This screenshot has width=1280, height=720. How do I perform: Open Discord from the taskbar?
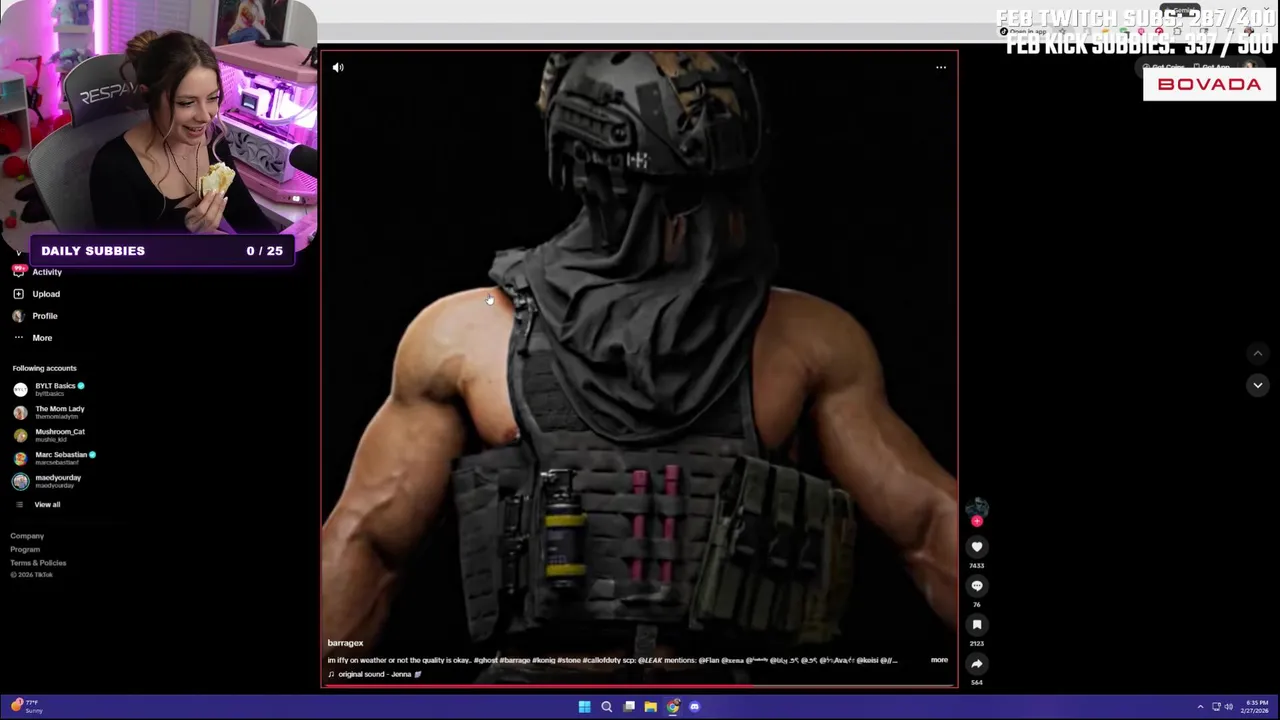click(694, 707)
